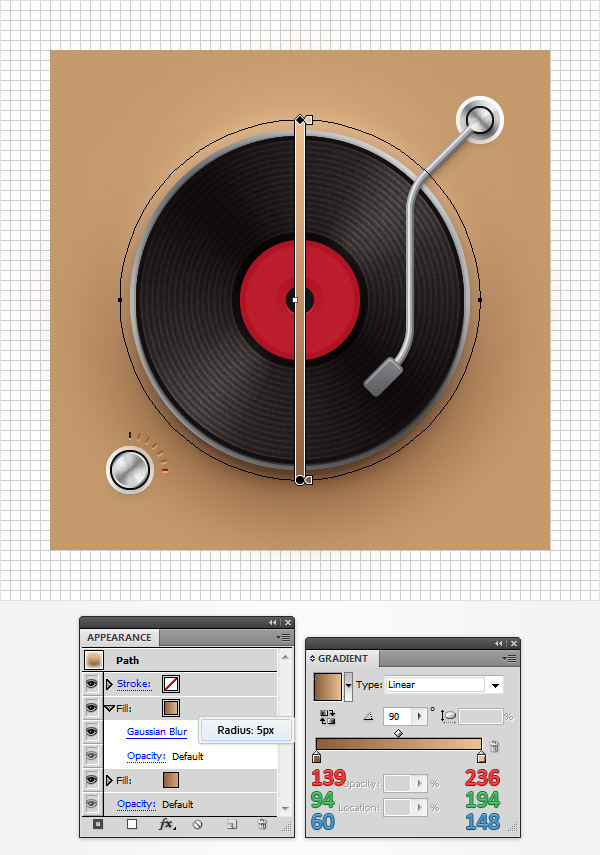Open the Gradient panel flyout menu
The height and width of the screenshot is (855, 600).
(x=509, y=659)
